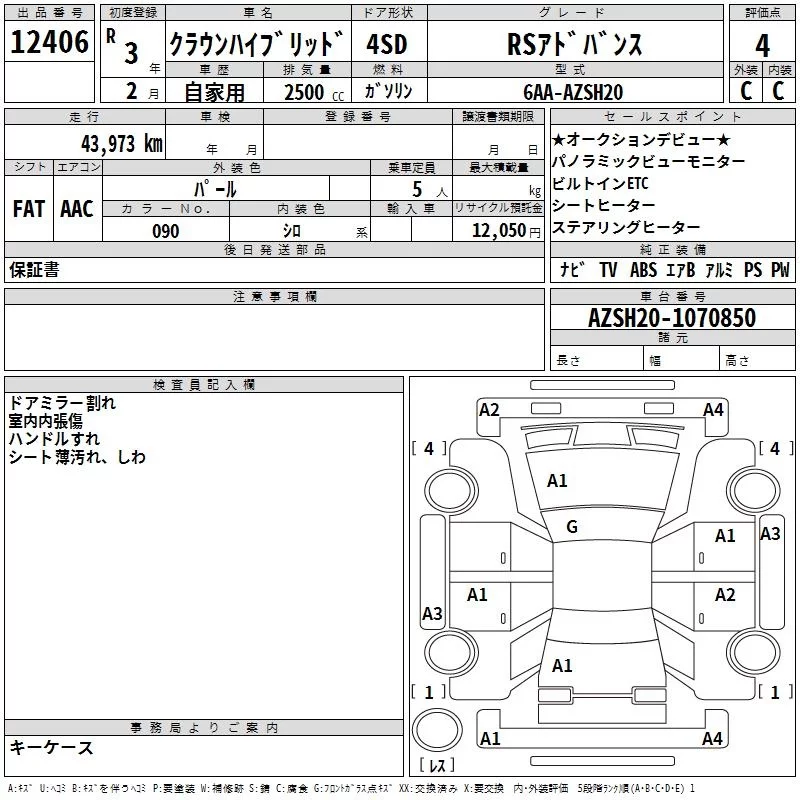Click the lot number 12406
The width and height of the screenshot is (800, 800).
tap(49, 43)
